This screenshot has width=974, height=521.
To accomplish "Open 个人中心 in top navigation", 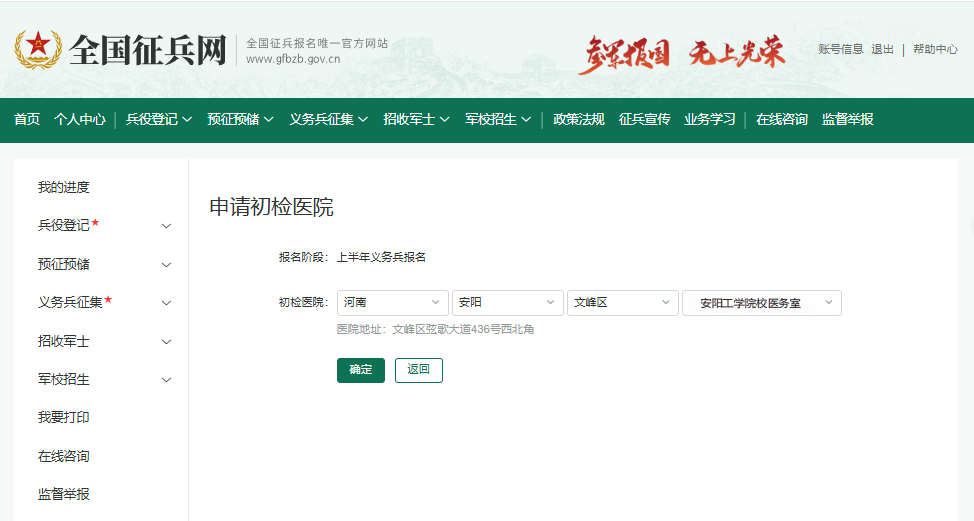I will click(x=80, y=119).
